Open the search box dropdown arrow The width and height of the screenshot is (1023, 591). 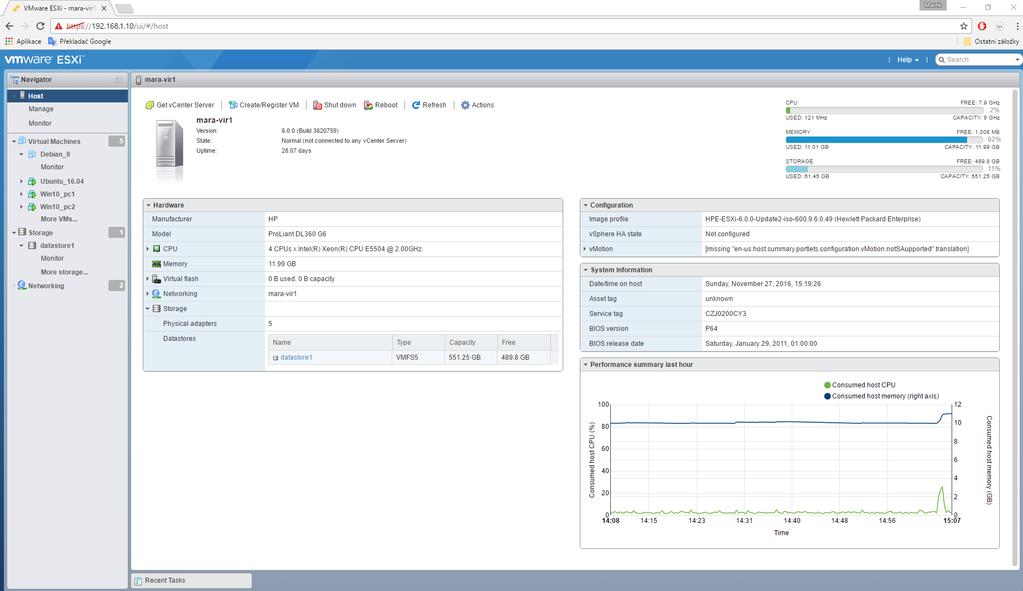[x=1017, y=59]
